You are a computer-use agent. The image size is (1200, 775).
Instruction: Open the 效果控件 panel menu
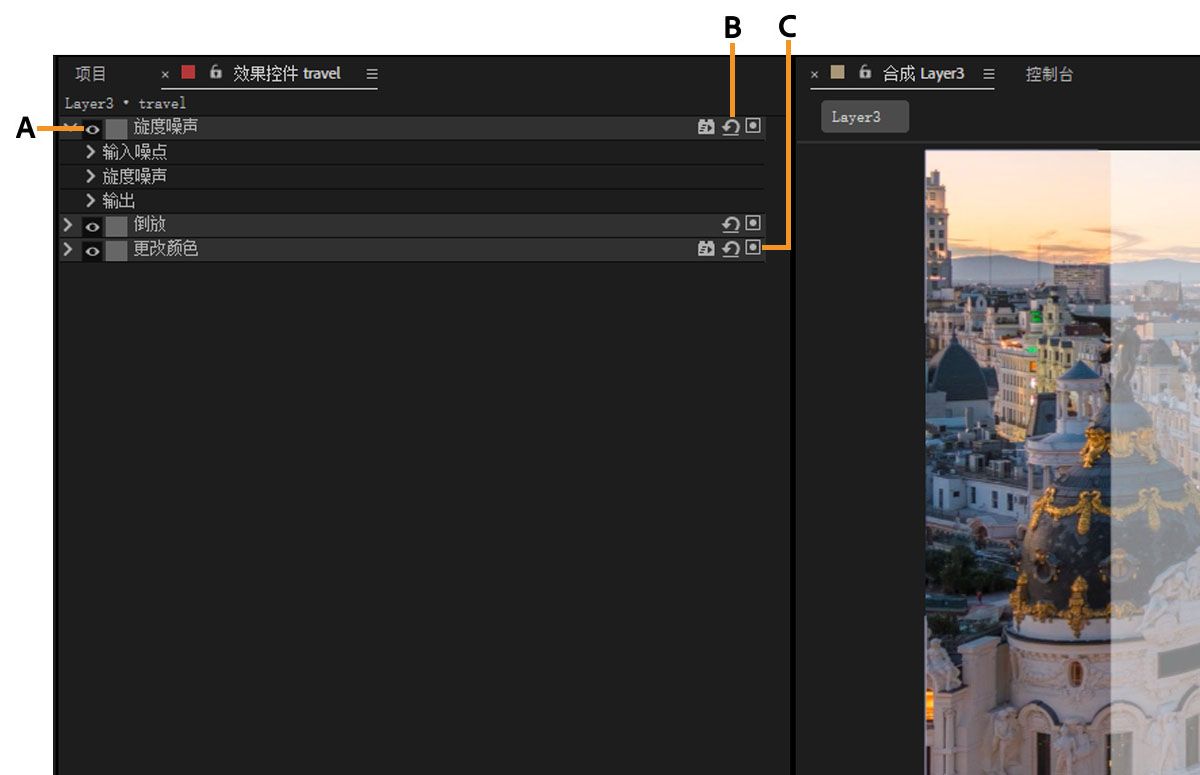[372, 74]
